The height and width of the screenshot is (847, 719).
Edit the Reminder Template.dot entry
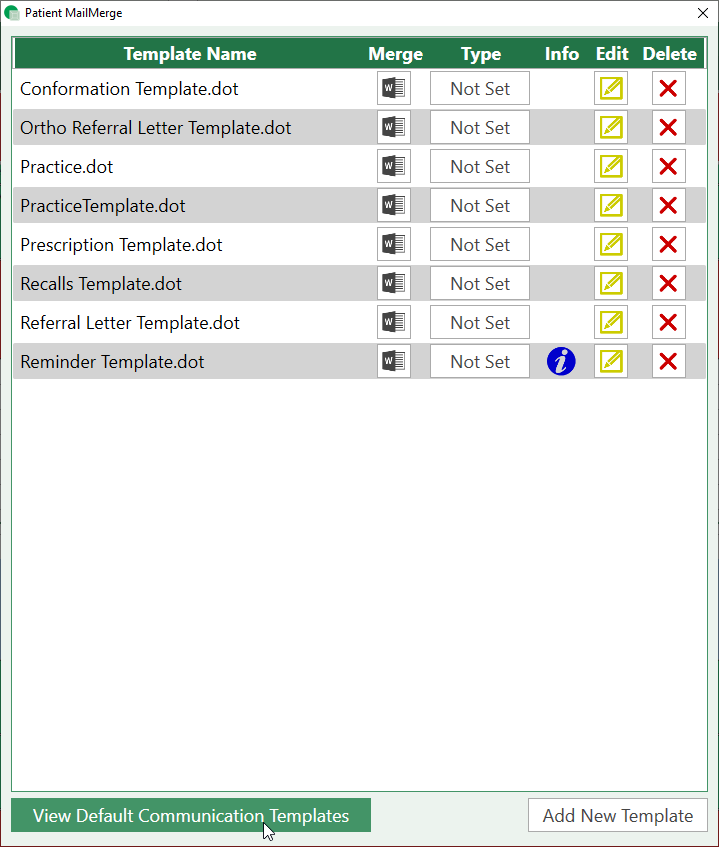[610, 361]
